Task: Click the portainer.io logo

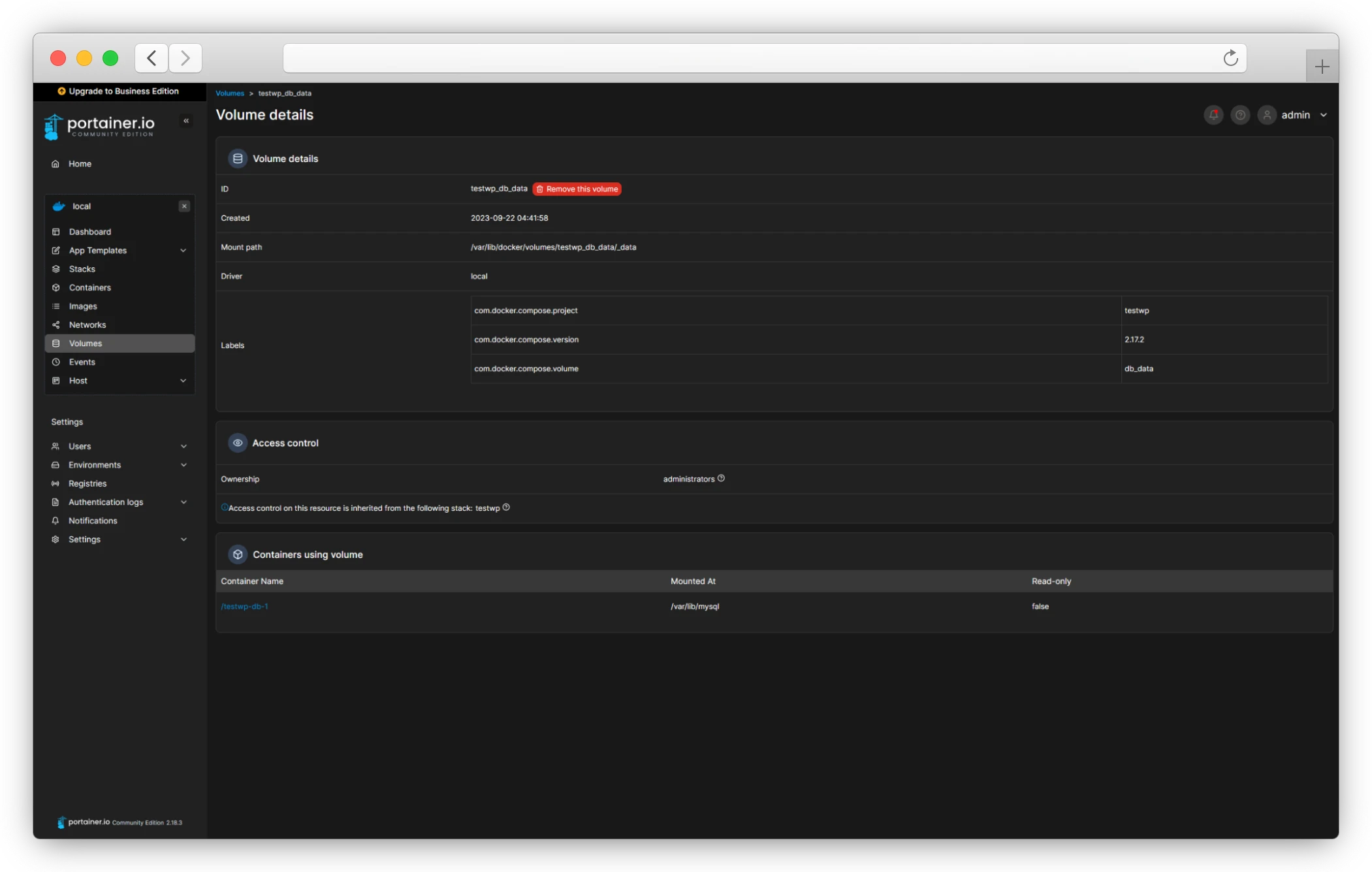Action: coord(100,126)
